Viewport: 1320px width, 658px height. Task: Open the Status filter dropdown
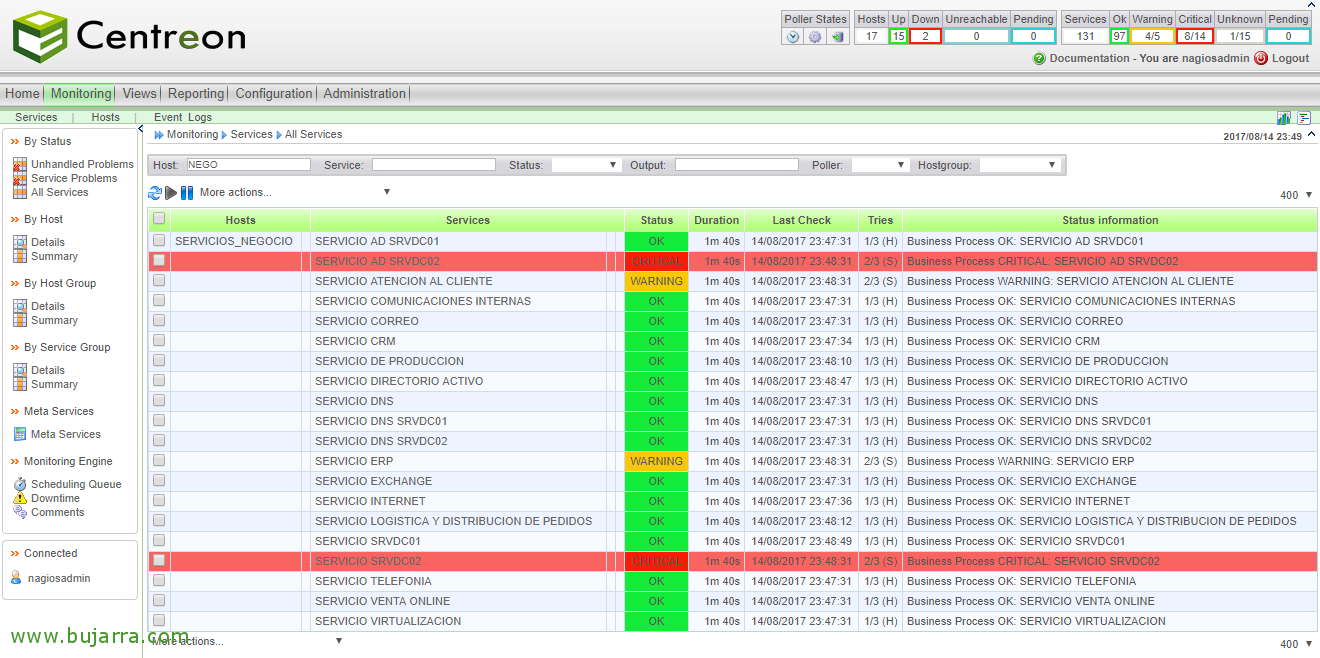point(585,165)
